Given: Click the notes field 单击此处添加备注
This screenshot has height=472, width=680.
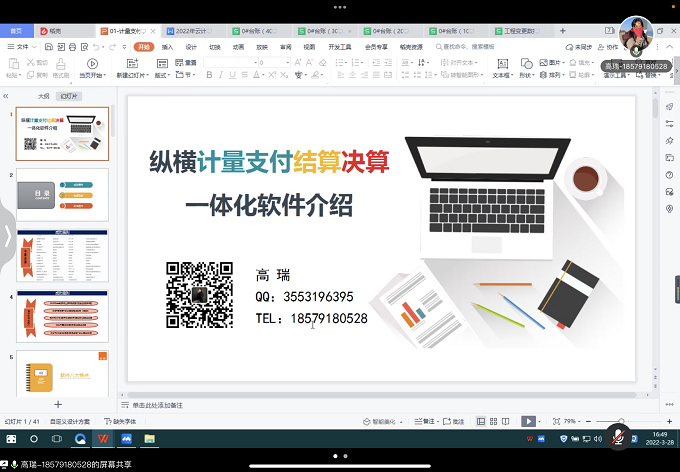Looking at the screenshot, I should coord(158,405).
